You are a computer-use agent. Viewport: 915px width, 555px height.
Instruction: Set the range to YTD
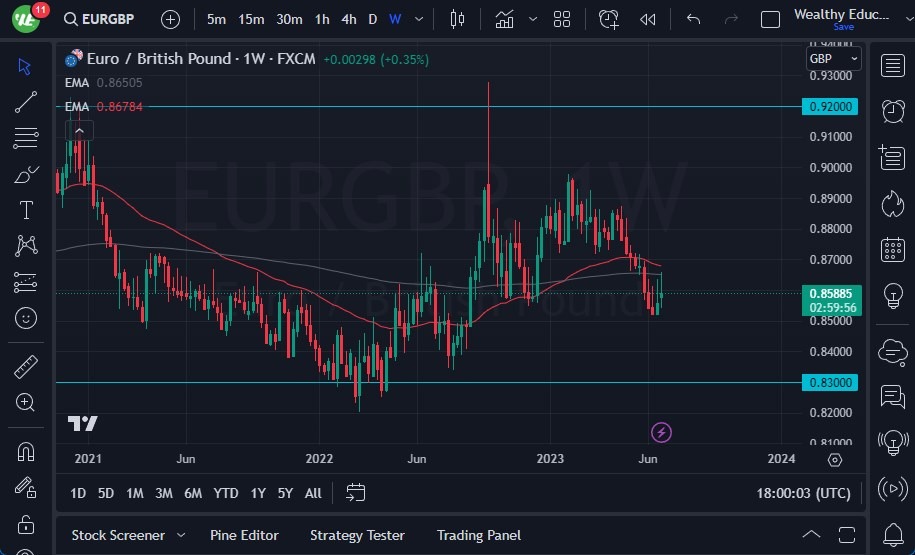click(226, 493)
